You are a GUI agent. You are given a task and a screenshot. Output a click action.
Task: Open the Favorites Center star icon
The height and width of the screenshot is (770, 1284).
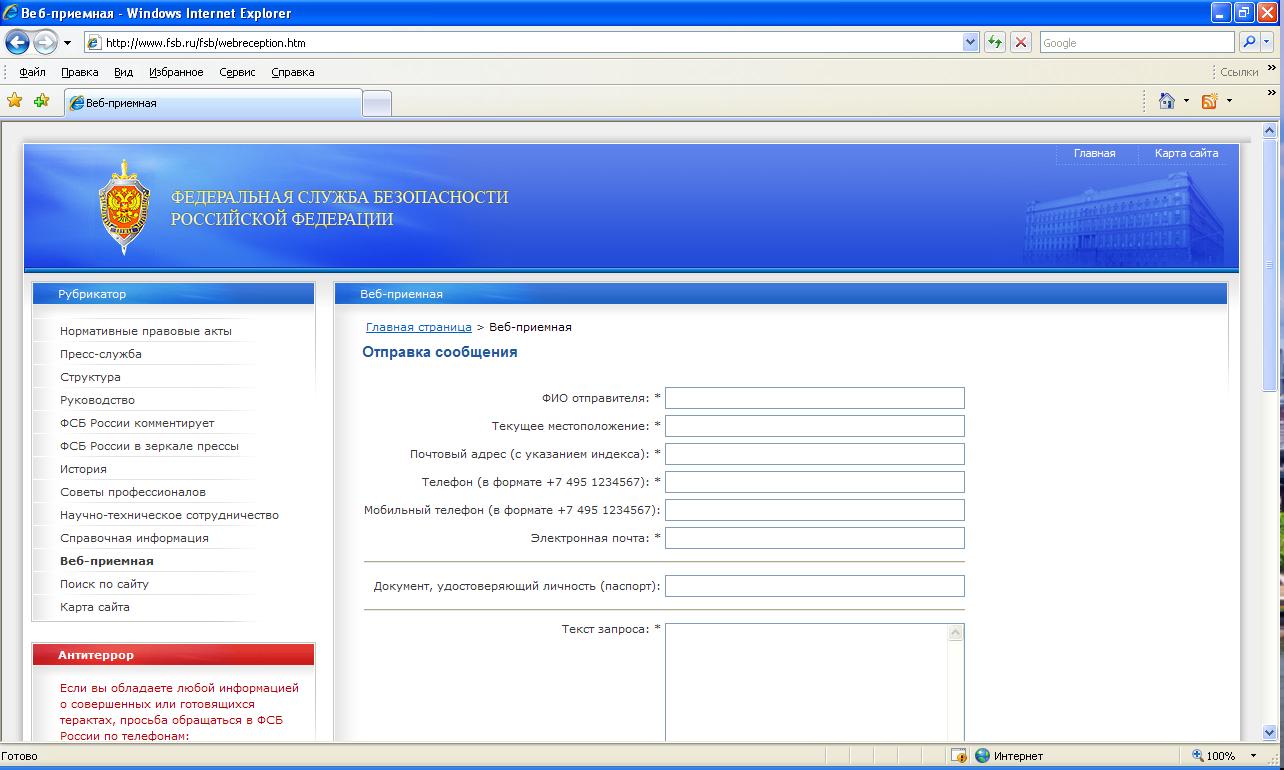[x=15, y=101]
